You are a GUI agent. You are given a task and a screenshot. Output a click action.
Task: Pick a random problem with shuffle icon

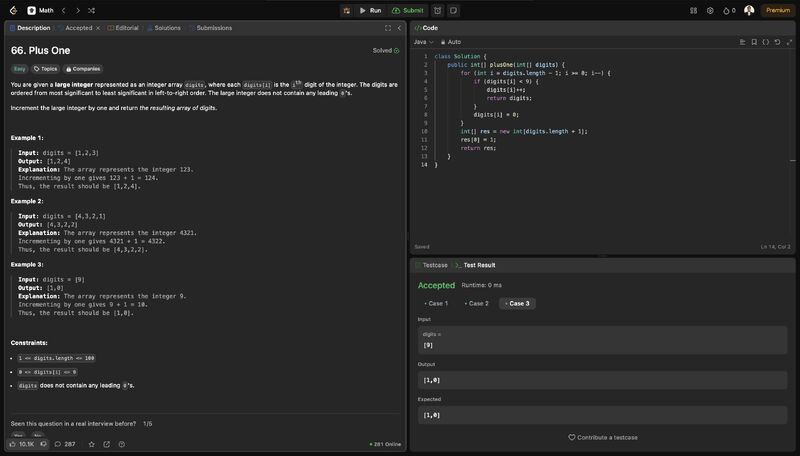point(91,10)
